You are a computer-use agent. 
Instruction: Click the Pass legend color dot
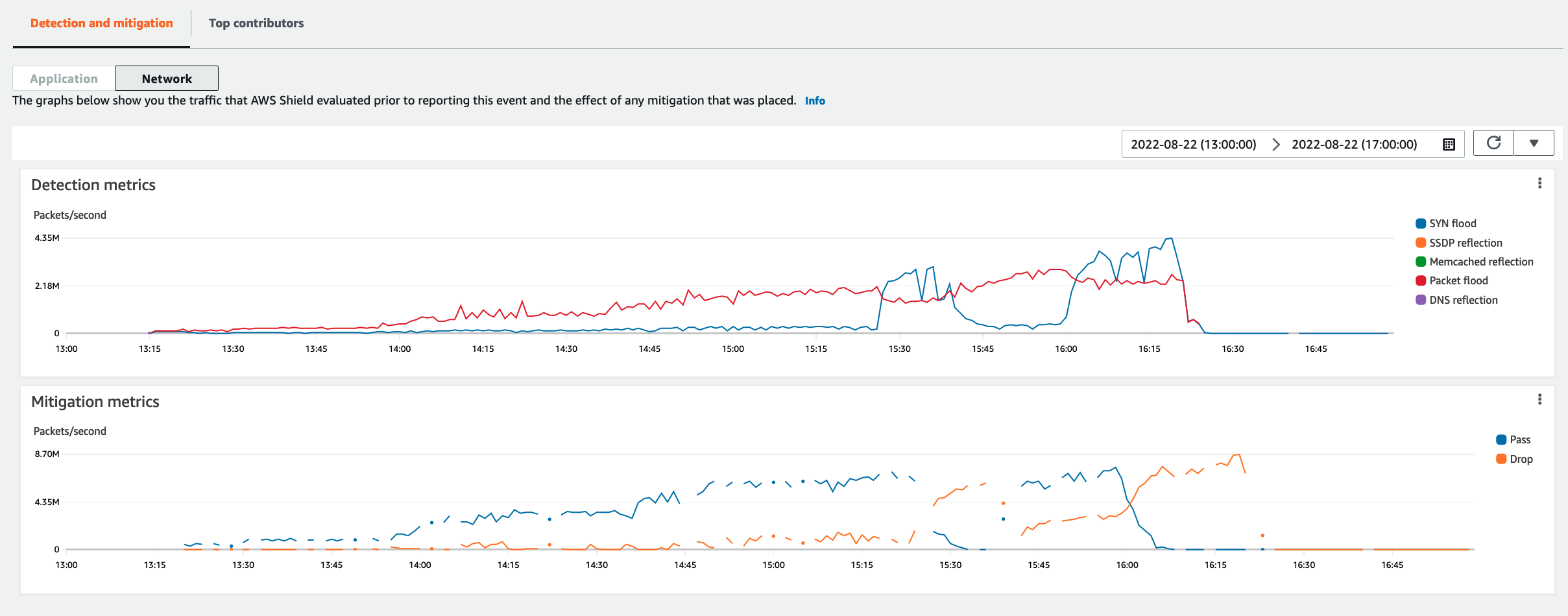pyautogui.click(x=1501, y=439)
